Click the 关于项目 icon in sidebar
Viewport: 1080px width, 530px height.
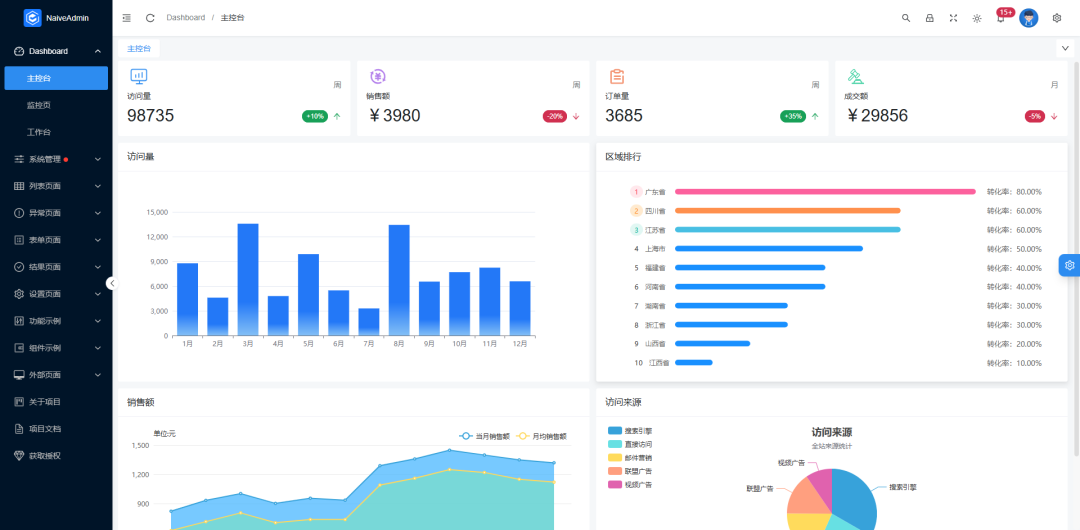point(19,402)
